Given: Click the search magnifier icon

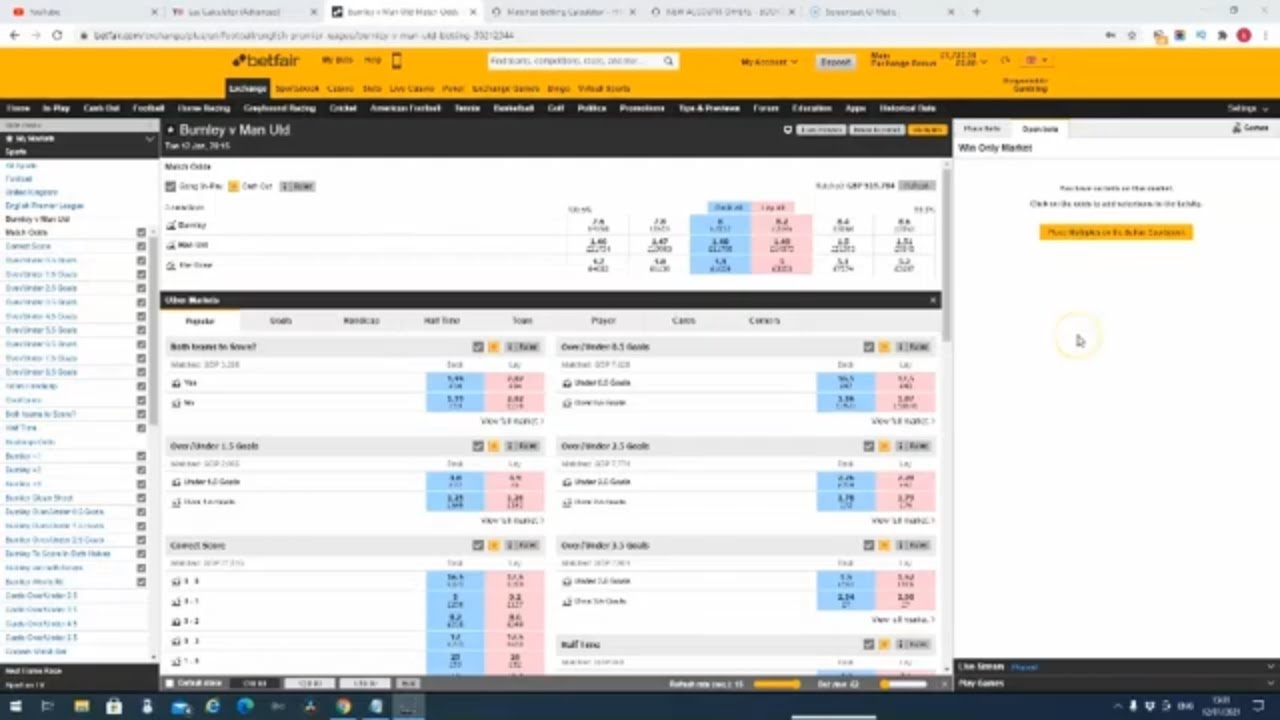Looking at the screenshot, I should point(668,61).
